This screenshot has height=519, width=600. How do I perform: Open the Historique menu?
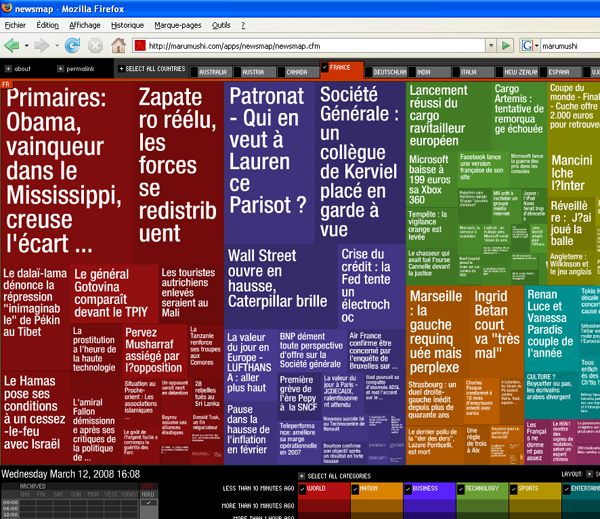tap(127, 25)
